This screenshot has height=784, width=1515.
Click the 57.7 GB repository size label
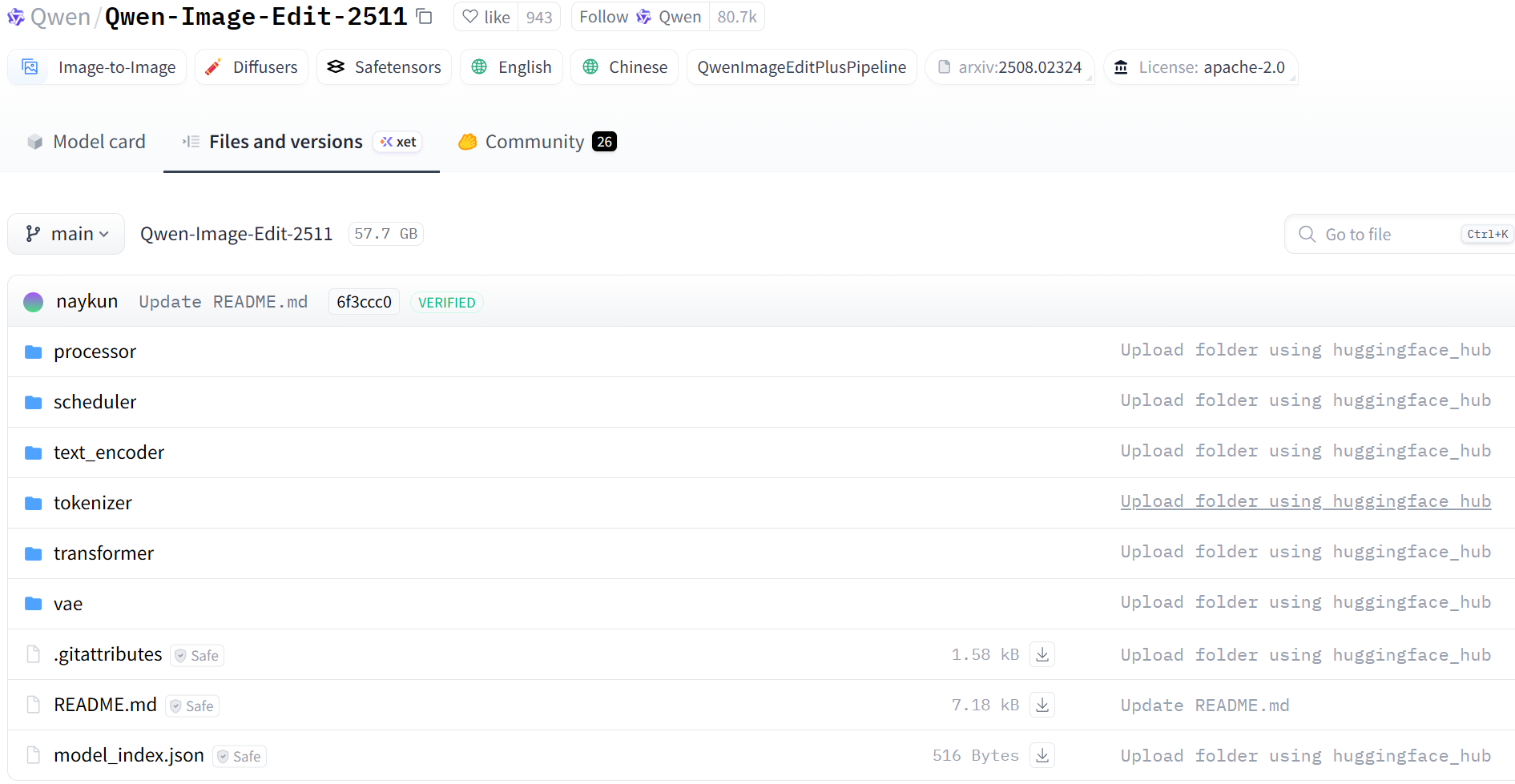point(386,234)
